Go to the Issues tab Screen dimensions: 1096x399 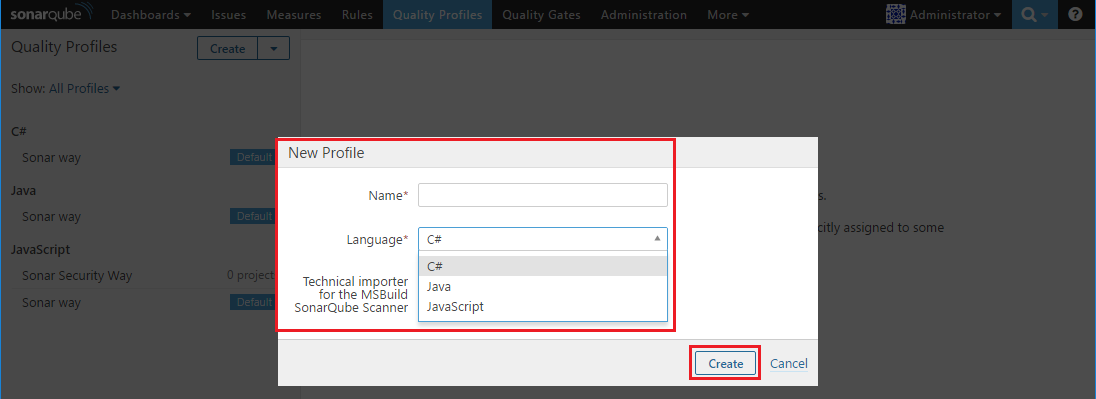click(229, 15)
